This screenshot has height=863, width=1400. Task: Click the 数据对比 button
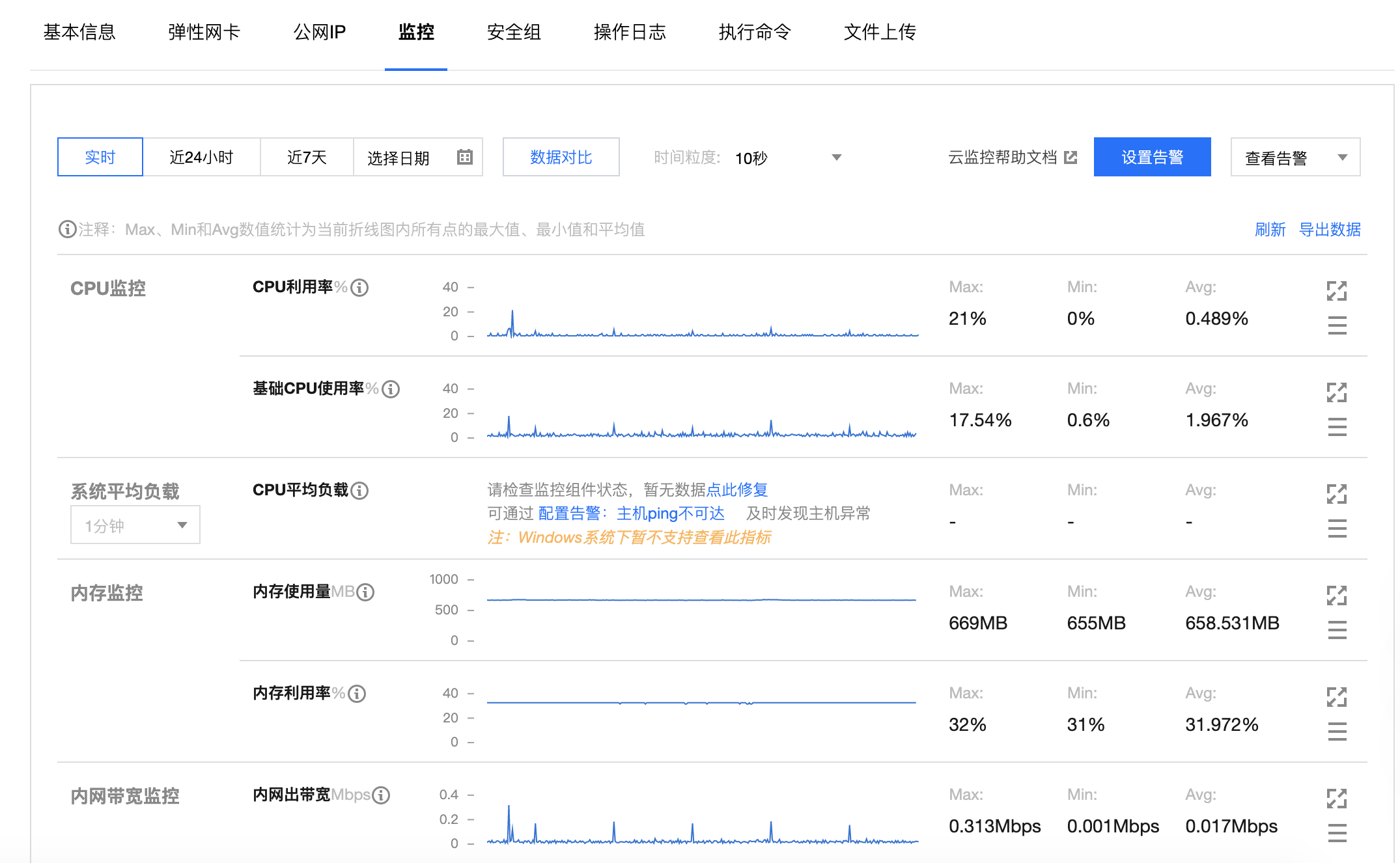(561, 157)
